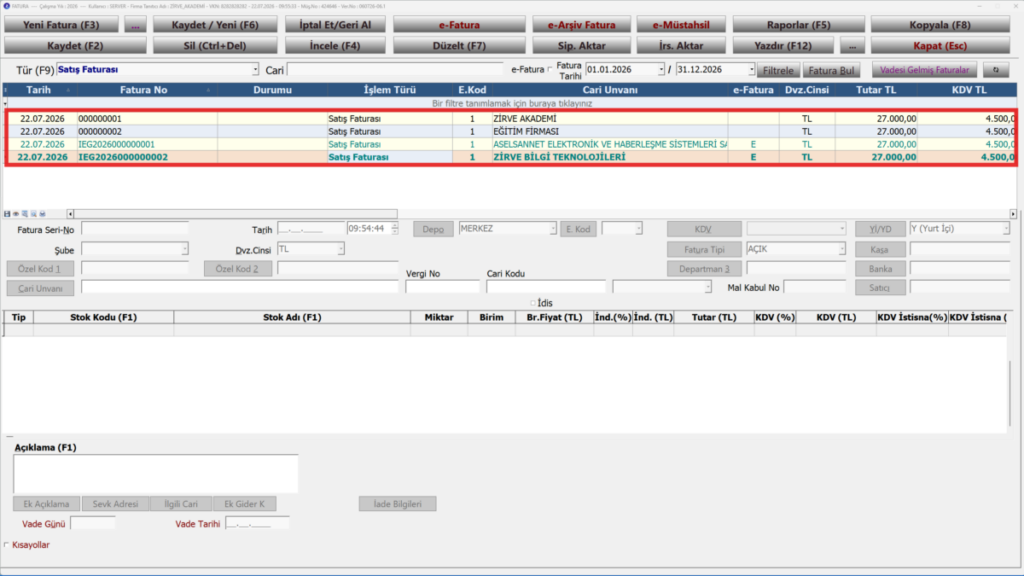Click the ellipsis button next to Yeni Fatura

(x=135, y=25)
